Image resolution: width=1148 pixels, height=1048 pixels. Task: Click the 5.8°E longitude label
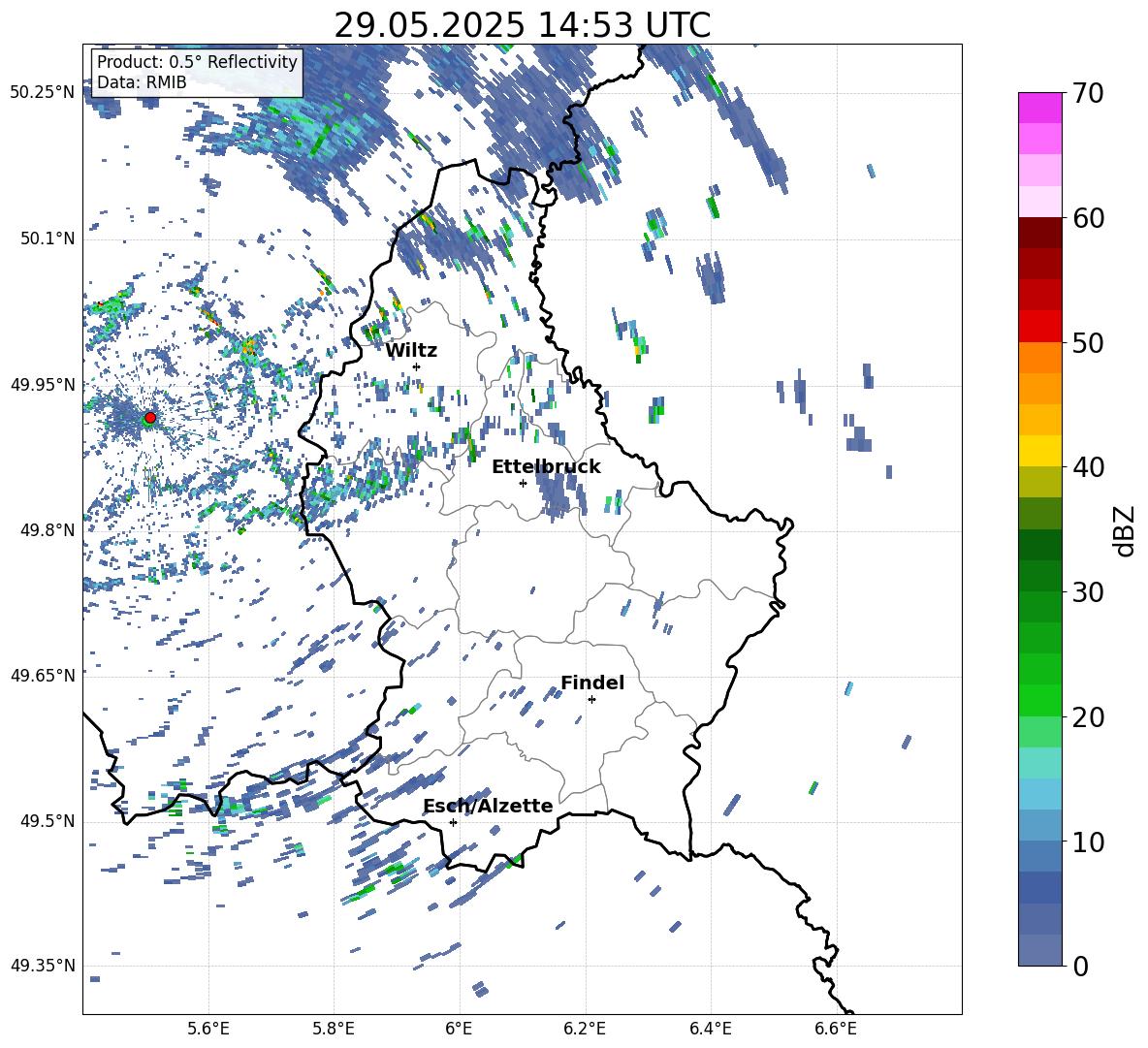pos(334,1029)
